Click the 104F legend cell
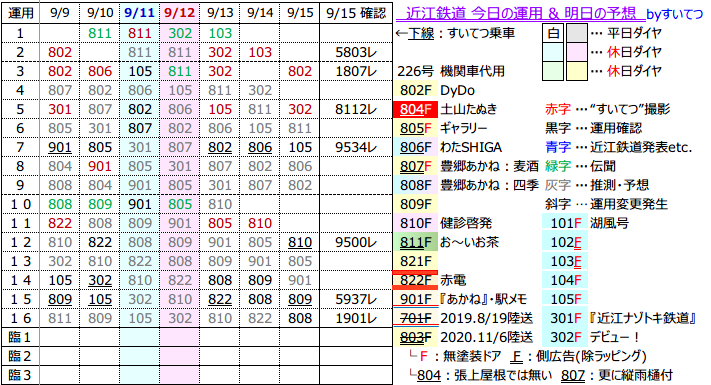 click(x=565, y=280)
